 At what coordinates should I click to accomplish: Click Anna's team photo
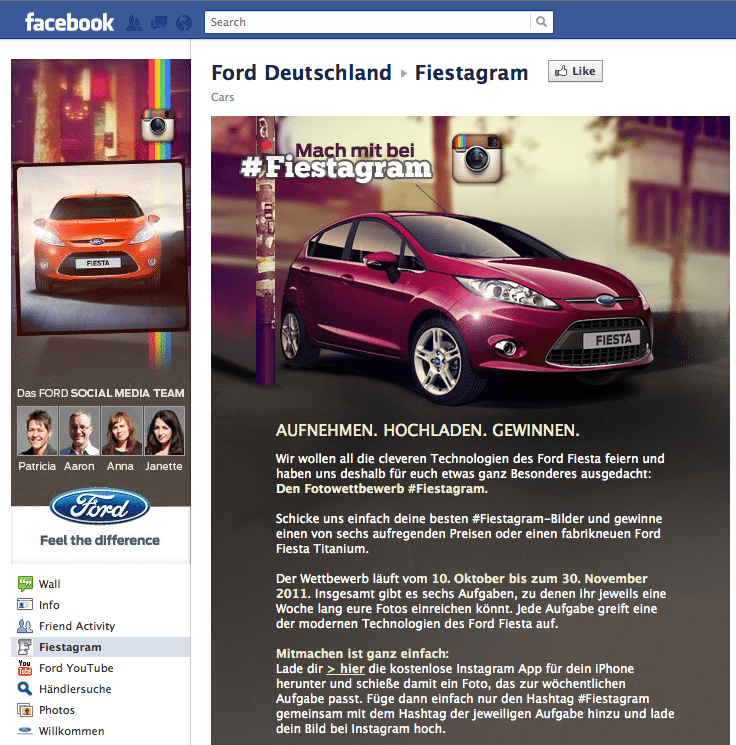pyautogui.click(x=122, y=430)
